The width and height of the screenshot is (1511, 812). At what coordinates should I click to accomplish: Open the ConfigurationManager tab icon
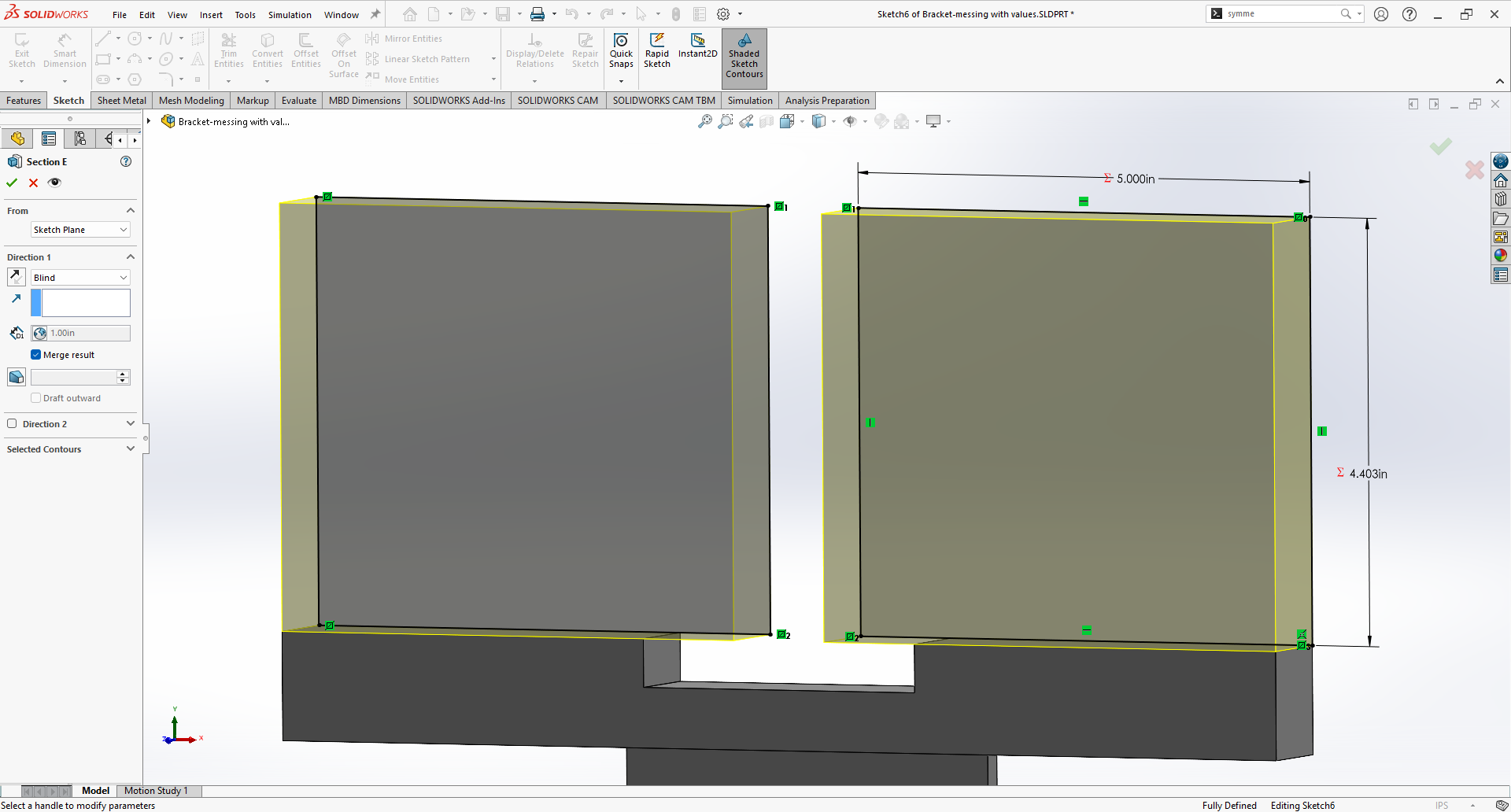pyautogui.click(x=79, y=139)
